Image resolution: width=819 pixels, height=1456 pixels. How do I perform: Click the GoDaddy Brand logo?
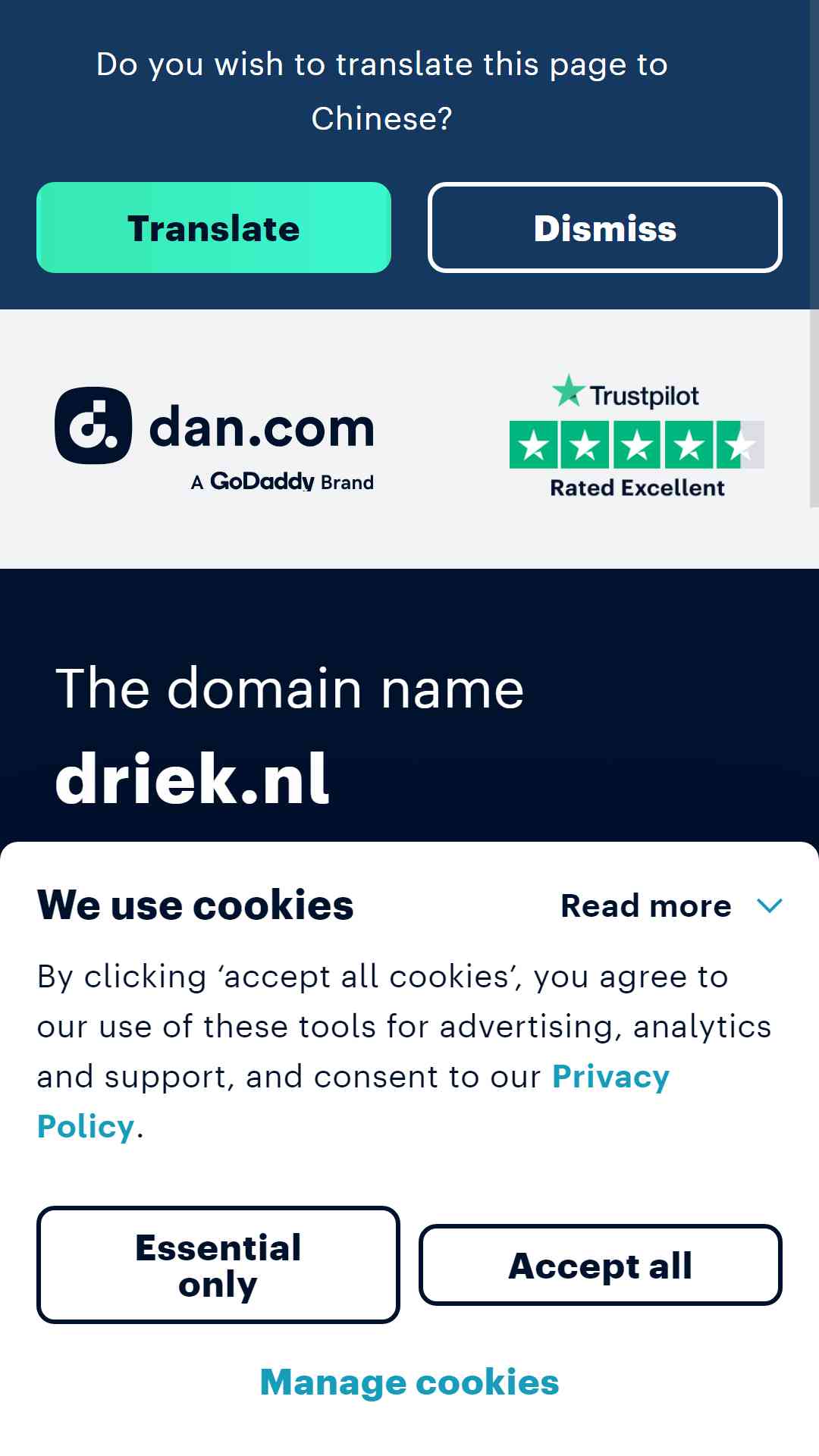pos(282,482)
